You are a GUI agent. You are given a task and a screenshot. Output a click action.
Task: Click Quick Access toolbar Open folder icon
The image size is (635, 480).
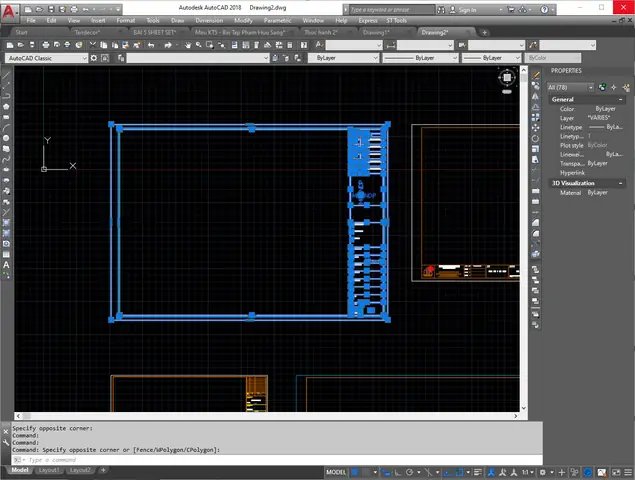pyautogui.click(x=39, y=9)
